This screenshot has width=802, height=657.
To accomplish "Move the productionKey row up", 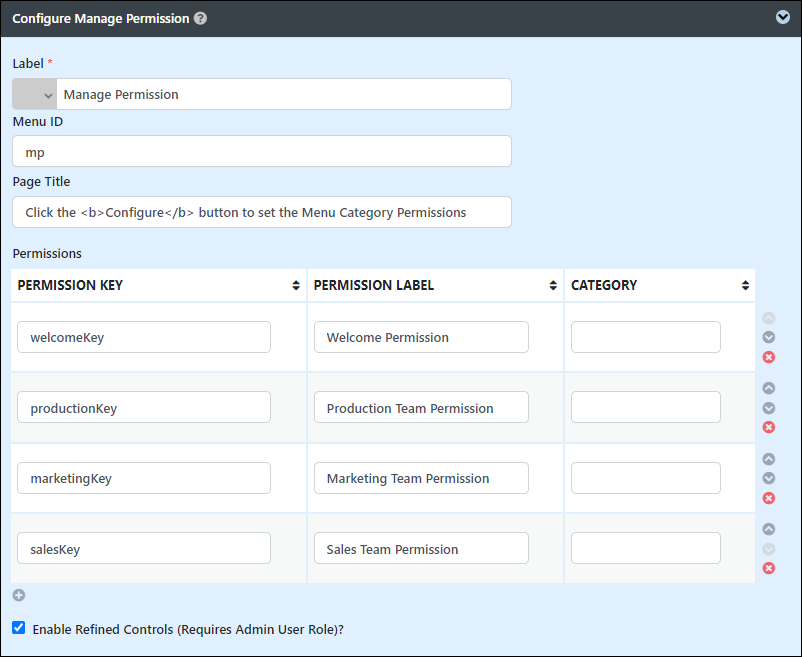I will pos(768,388).
